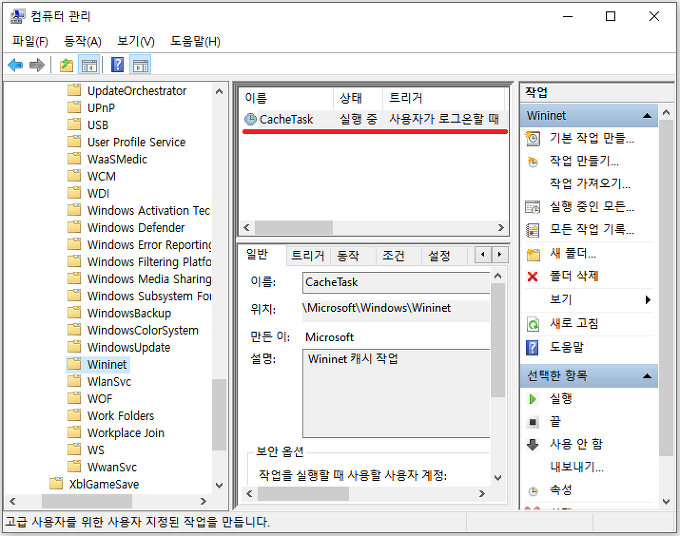Image resolution: width=680 pixels, height=536 pixels.
Task: Open the 보기(V) menu
Action: click(136, 41)
